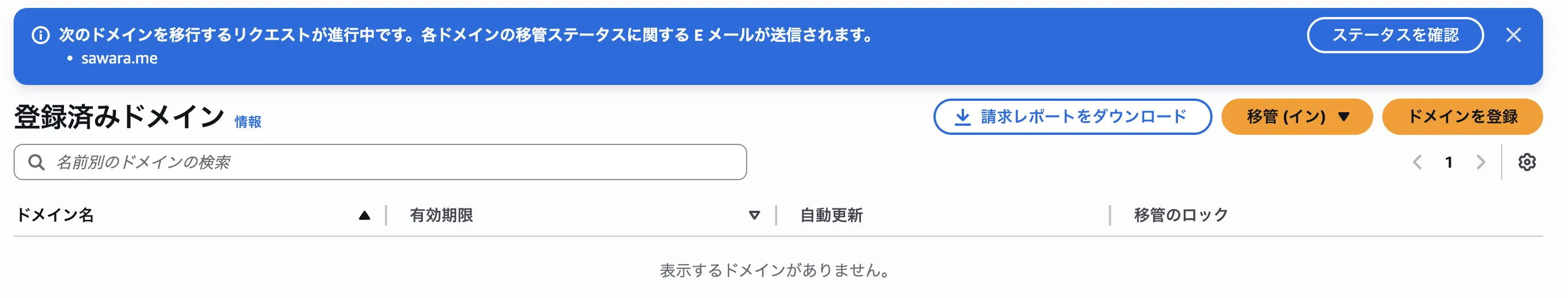The image size is (1568, 298).
Task: Sort by 有効期限 using the down triangle
Action: pyautogui.click(x=754, y=215)
